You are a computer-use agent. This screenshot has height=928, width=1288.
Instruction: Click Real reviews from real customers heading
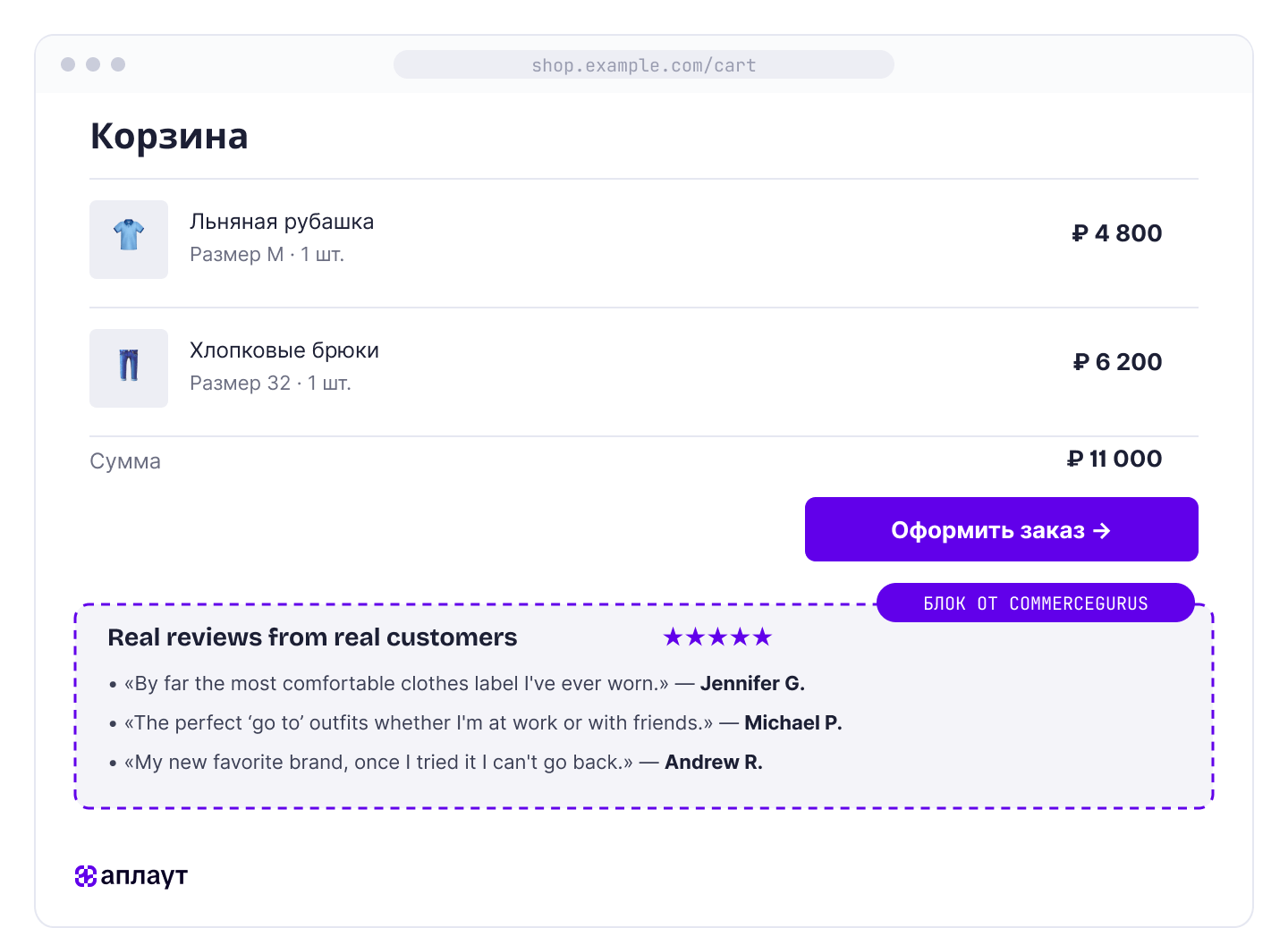point(312,637)
